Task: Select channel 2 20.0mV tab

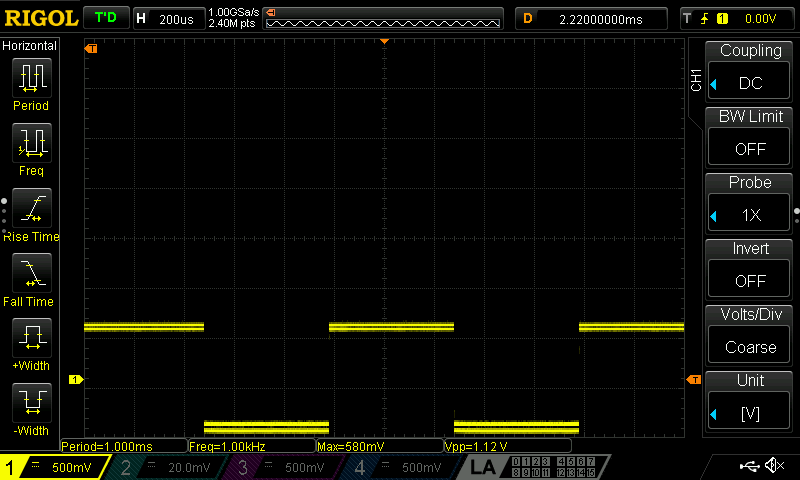Action: pyautogui.click(x=168, y=467)
